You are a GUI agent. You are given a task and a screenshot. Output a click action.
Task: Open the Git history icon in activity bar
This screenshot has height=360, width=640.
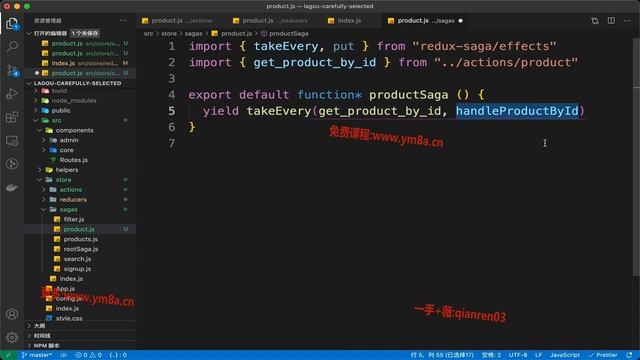[12, 164]
